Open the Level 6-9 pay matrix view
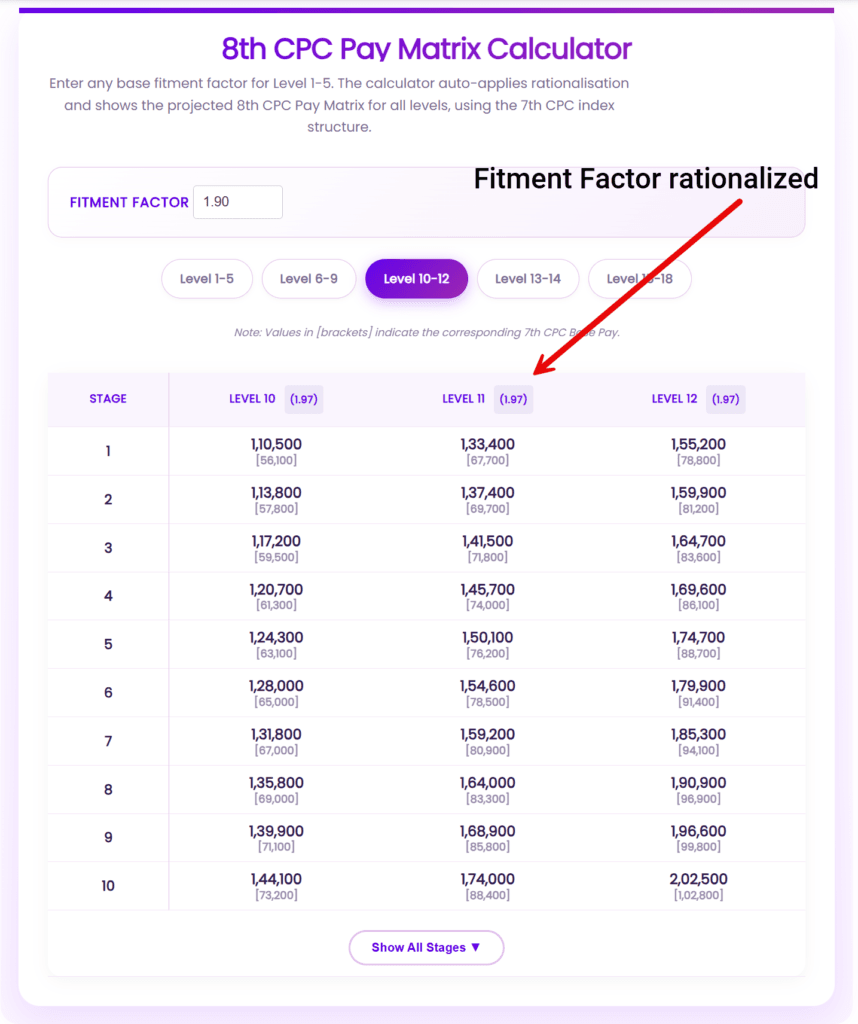858x1024 pixels. (x=308, y=279)
